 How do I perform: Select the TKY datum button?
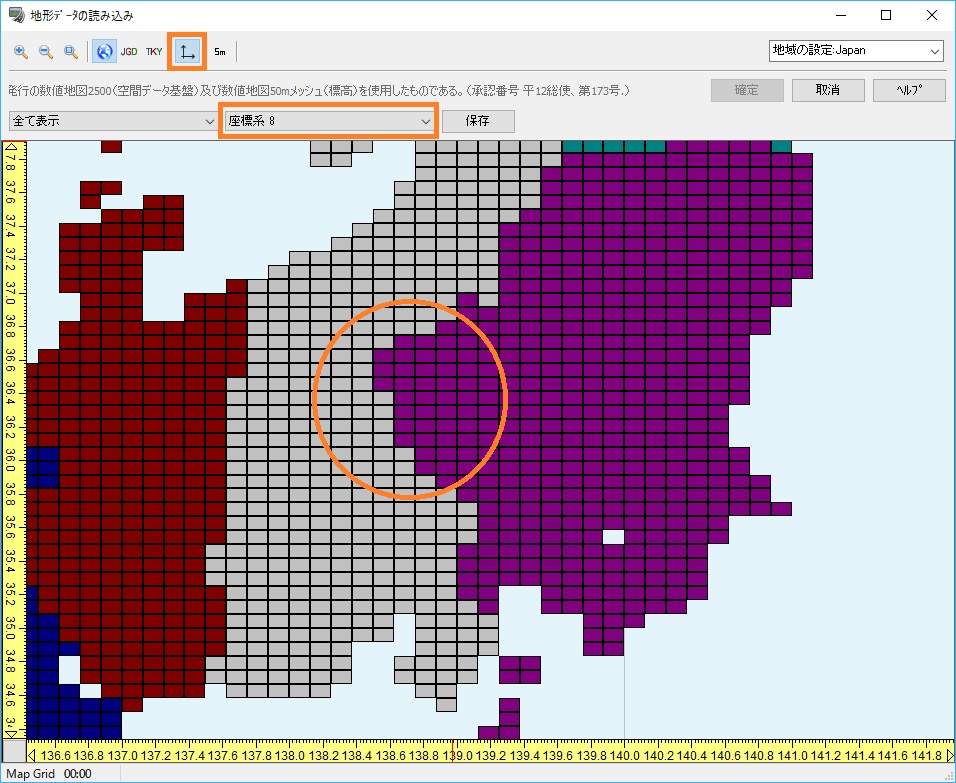click(154, 52)
